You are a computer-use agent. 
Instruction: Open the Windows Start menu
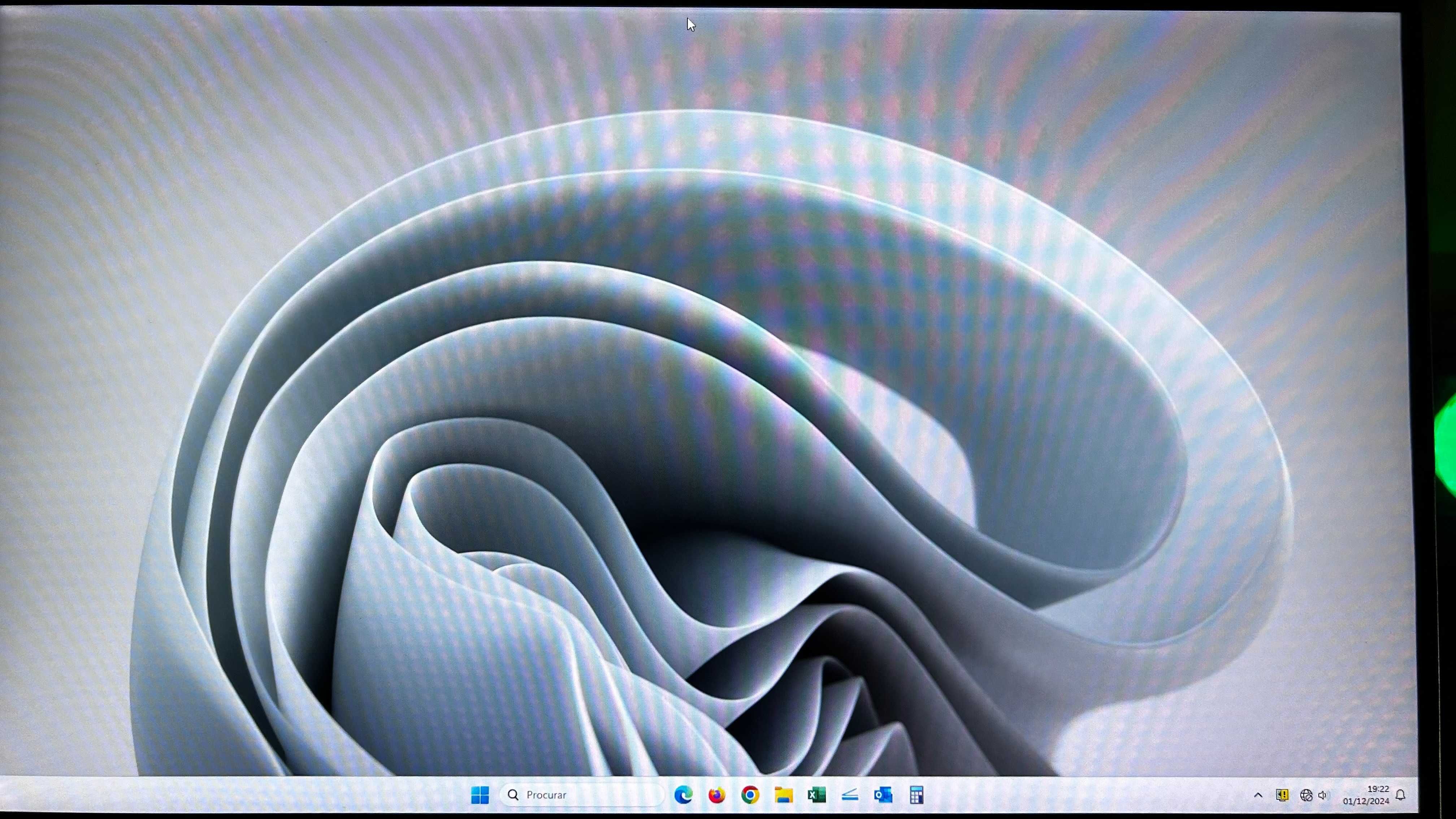[x=480, y=795]
